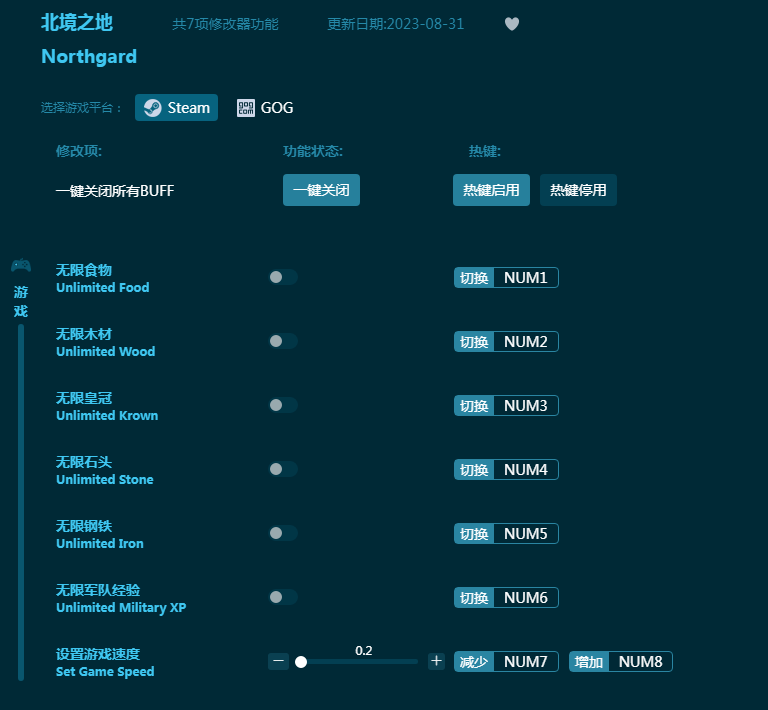Edit the NUM8 hotkey field
Image resolution: width=768 pixels, height=710 pixels.
click(640, 662)
